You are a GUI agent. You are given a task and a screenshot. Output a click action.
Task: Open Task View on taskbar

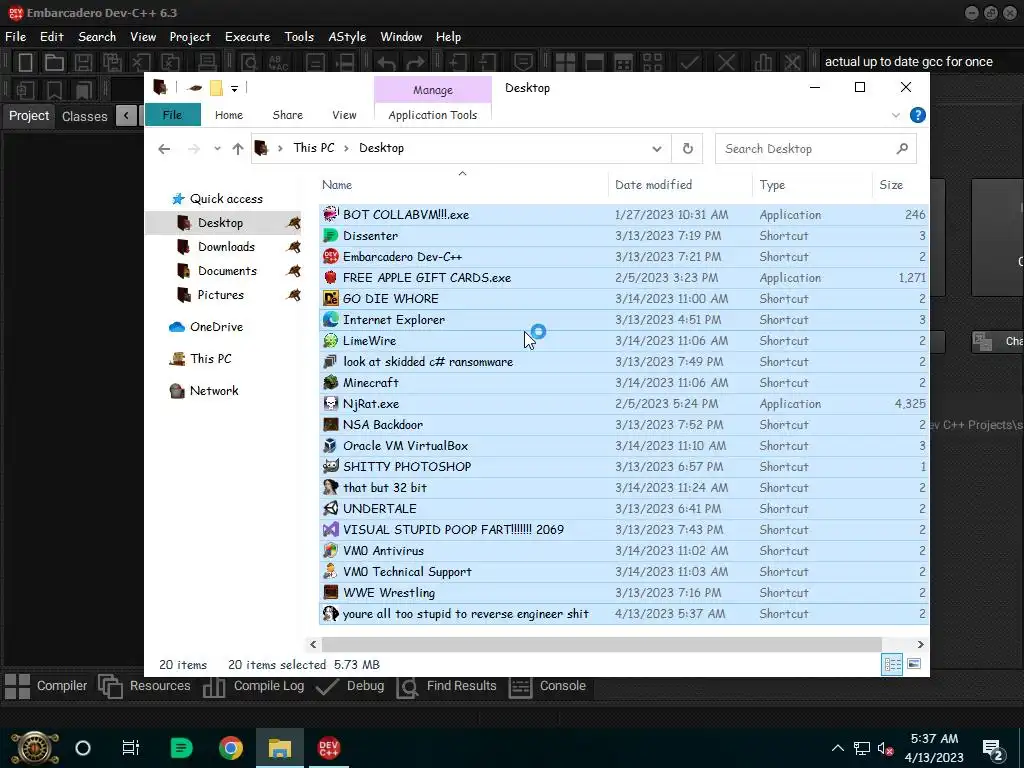[x=131, y=748]
